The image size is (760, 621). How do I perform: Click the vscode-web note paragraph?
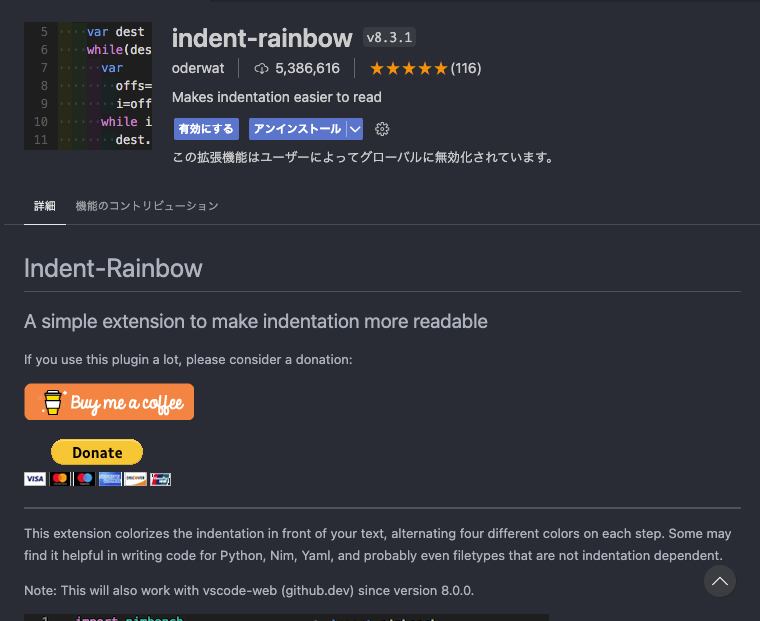click(249, 590)
